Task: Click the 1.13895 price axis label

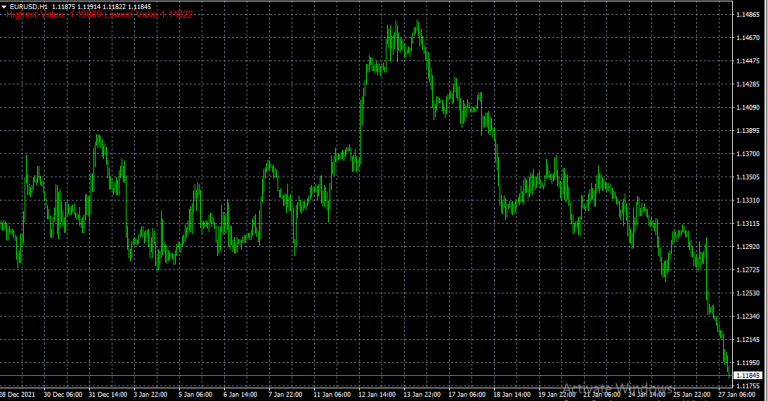Action: click(748, 131)
